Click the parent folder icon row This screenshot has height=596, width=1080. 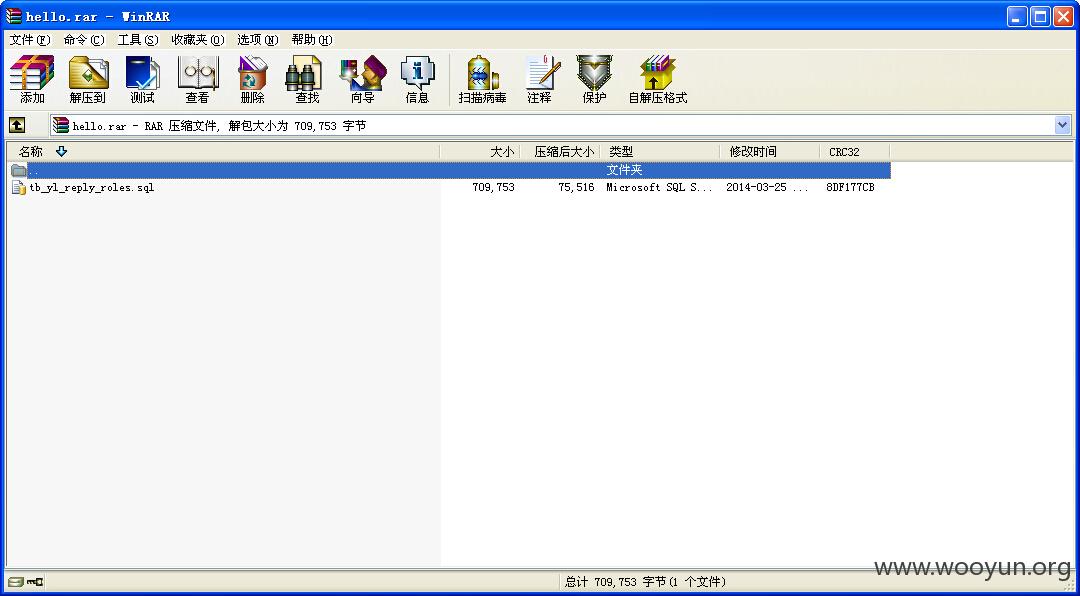point(19,170)
